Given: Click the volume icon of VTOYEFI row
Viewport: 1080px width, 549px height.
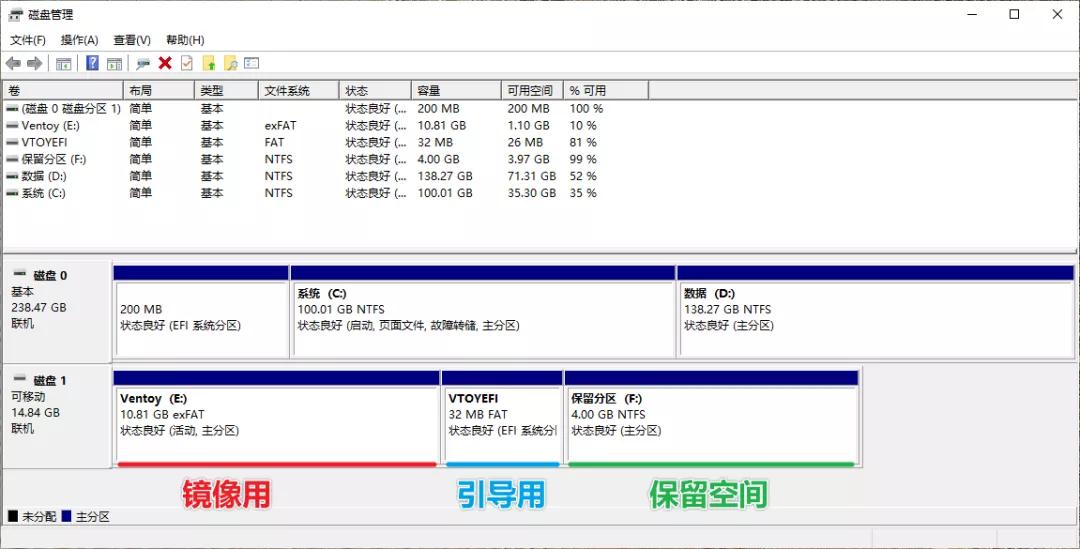Looking at the screenshot, I should click(12, 143).
